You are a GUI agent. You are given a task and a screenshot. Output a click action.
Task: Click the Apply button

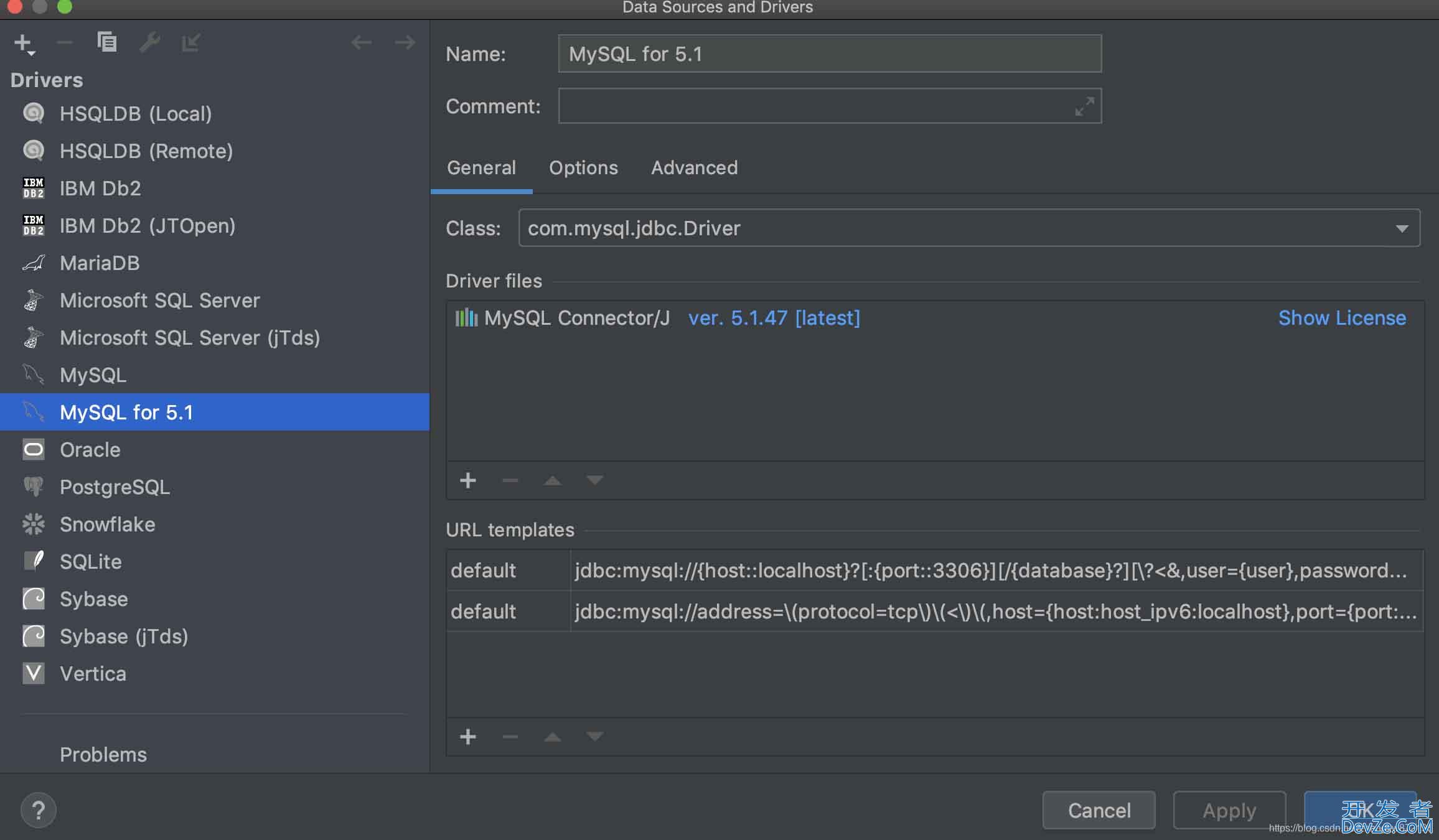click(x=1229, y=810)
